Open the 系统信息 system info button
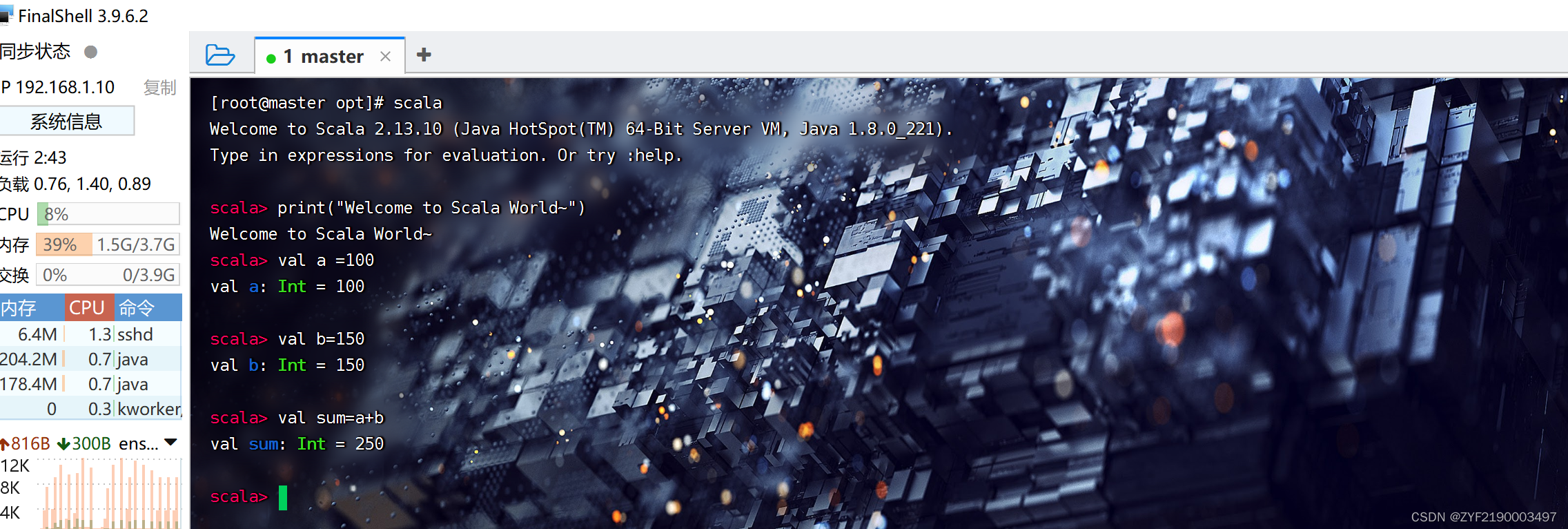This screenshot has width=1568, height=529. [x=66, y=122]
